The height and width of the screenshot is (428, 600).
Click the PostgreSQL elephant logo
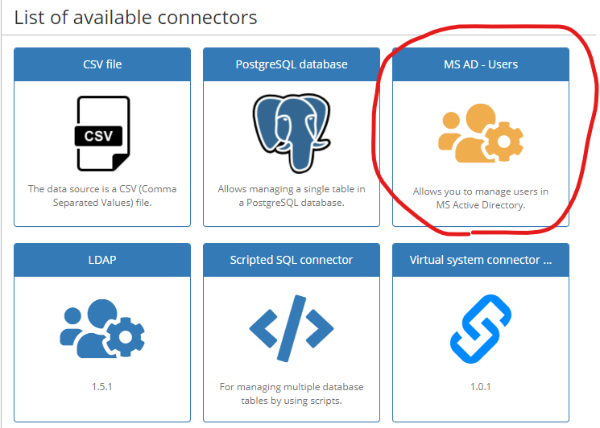(292, 133)
